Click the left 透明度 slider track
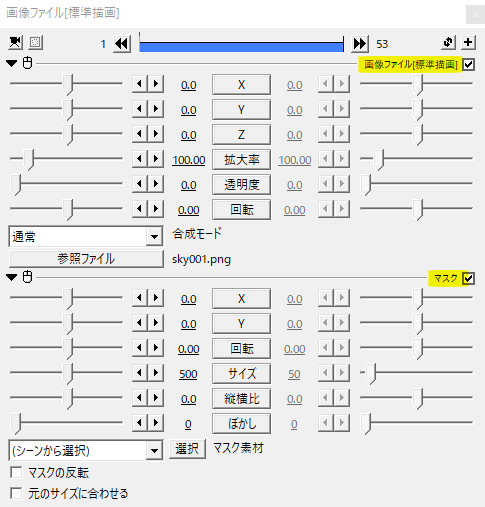The height and width of the screenshot is (507, 485). (x=67, y=183)
